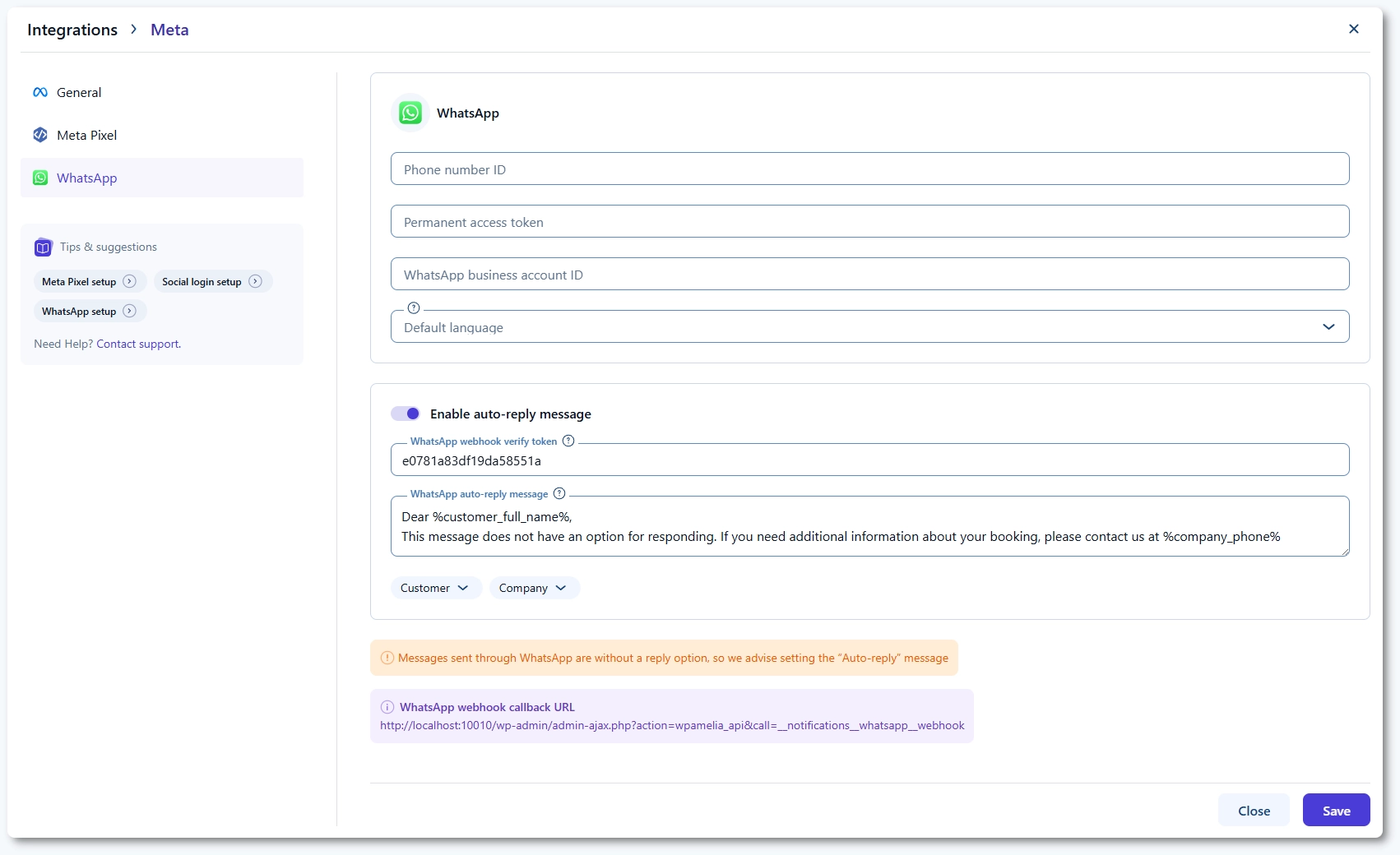Close the Meta integrations dialog with X

pyautogui.click(x=1353, y=29)
